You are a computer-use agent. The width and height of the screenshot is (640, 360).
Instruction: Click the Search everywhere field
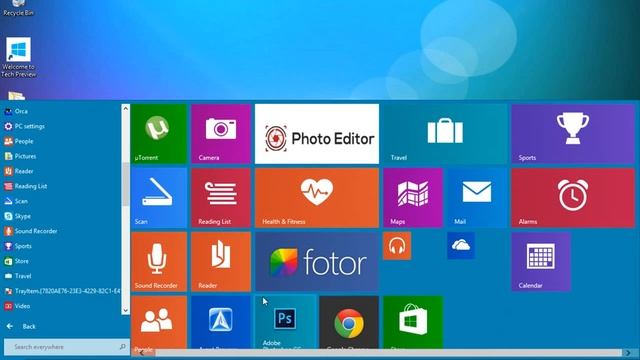tap(67, 347)
